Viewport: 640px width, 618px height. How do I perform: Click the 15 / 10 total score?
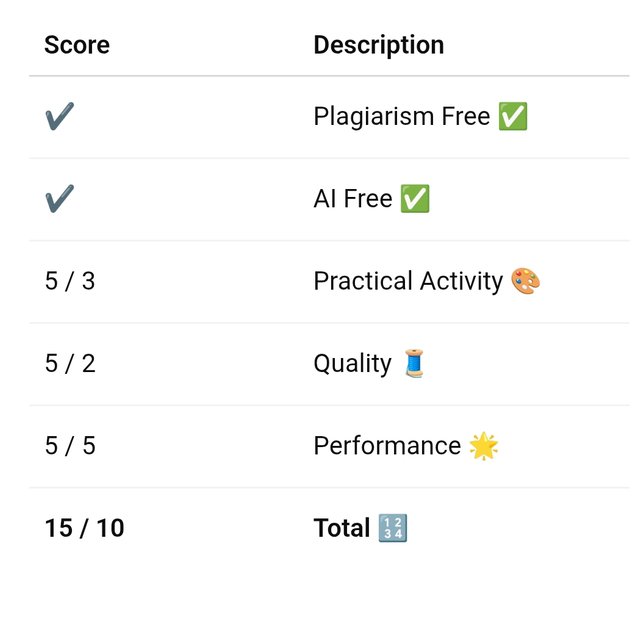(84, 528)
